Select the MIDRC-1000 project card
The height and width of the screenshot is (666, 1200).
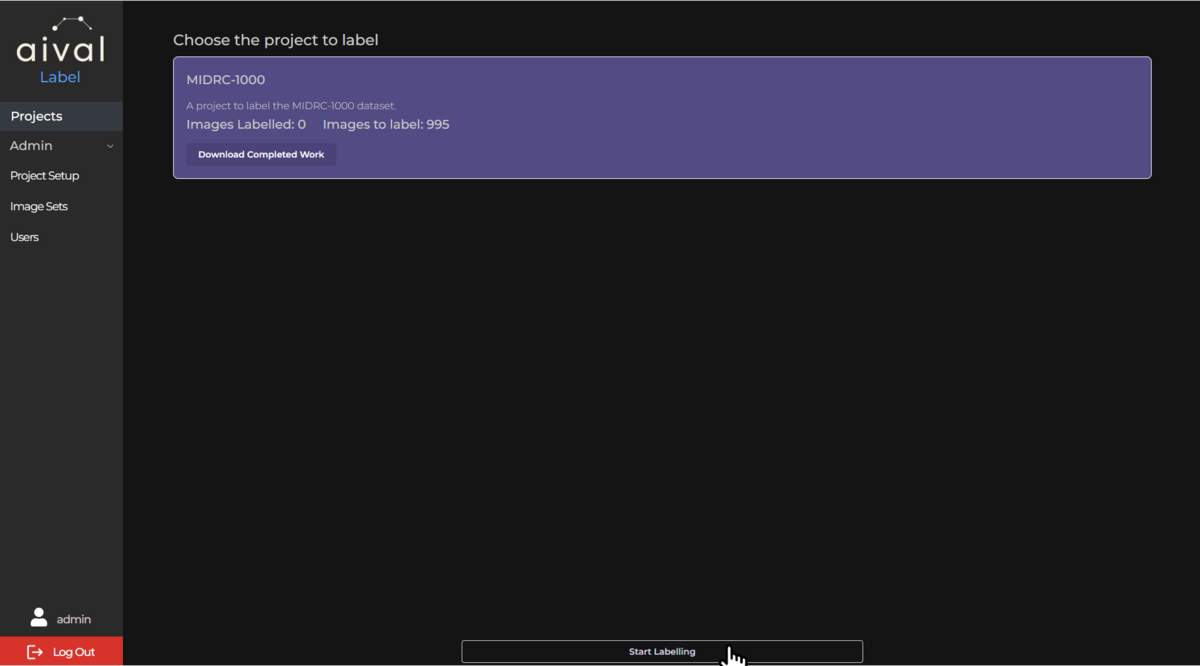(x=662, y=118)
